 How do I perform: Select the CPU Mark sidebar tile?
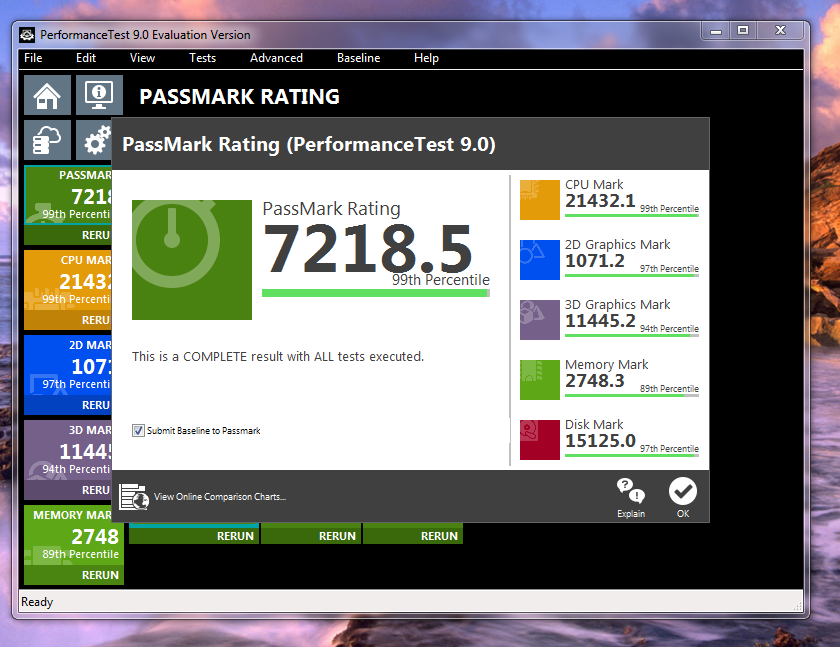pos(68,281)
